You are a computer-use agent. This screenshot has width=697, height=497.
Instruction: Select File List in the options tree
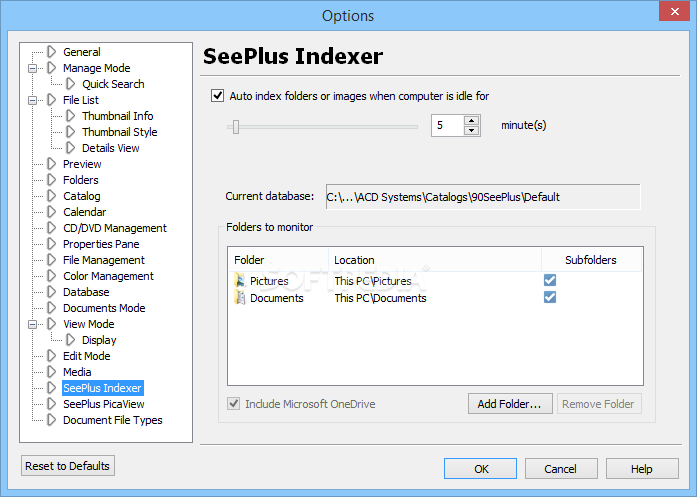(81, 100)
